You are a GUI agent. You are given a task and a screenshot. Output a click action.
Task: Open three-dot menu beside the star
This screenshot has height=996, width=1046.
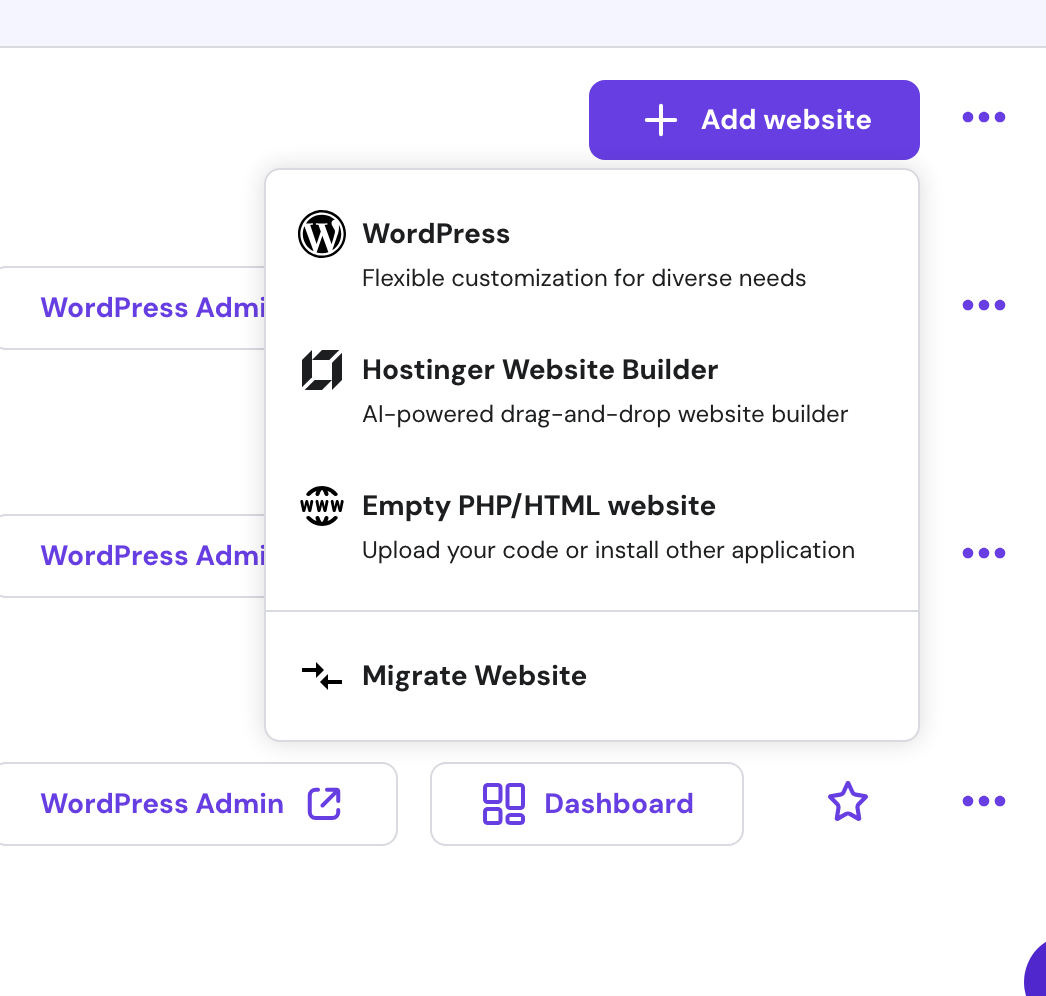coord(983,801)
